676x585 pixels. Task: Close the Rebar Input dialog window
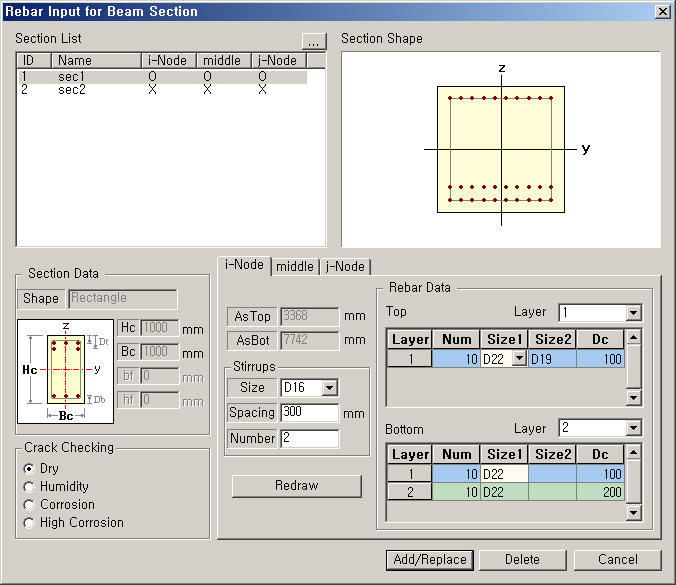pos(662,11)
